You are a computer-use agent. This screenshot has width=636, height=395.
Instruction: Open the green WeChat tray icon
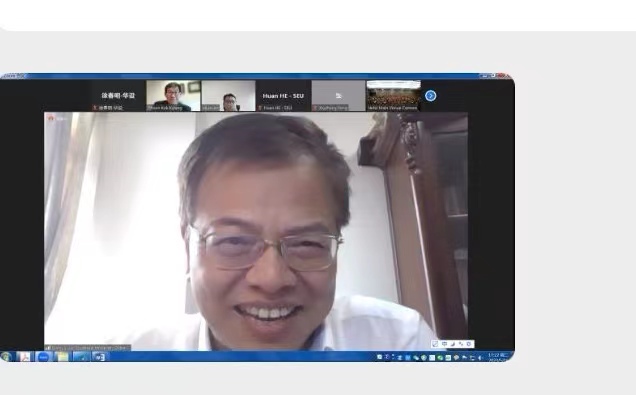pos(440,358)
